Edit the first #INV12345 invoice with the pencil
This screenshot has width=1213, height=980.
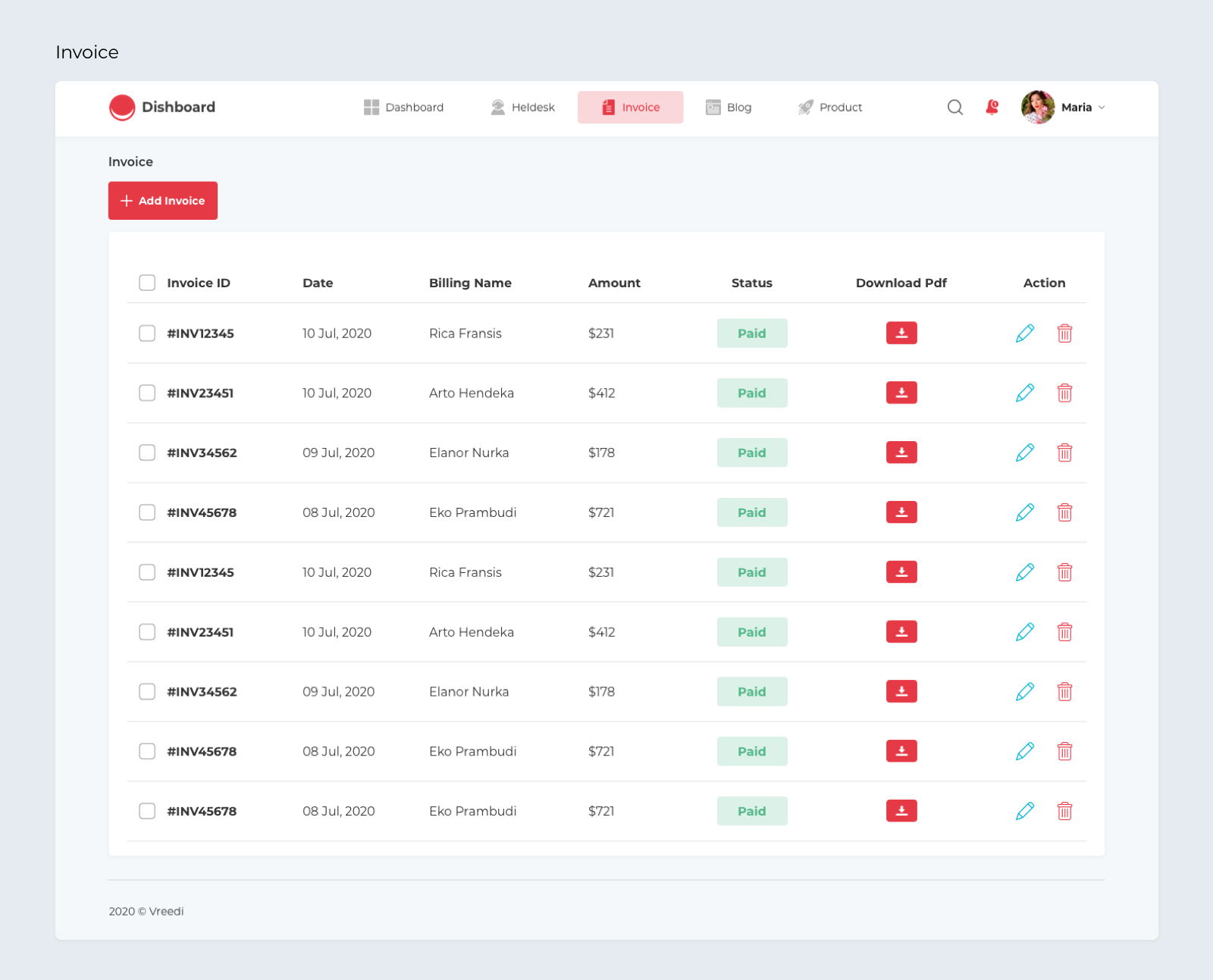1025,333
